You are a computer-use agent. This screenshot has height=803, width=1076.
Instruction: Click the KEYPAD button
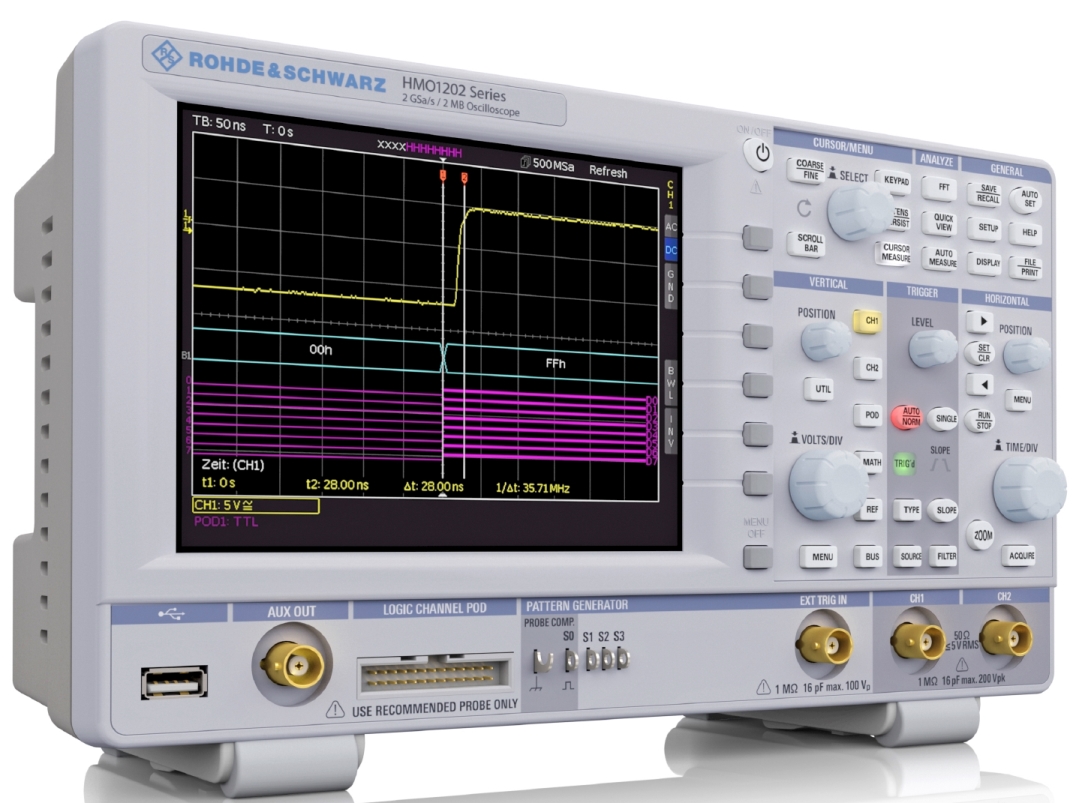point(895,181)
